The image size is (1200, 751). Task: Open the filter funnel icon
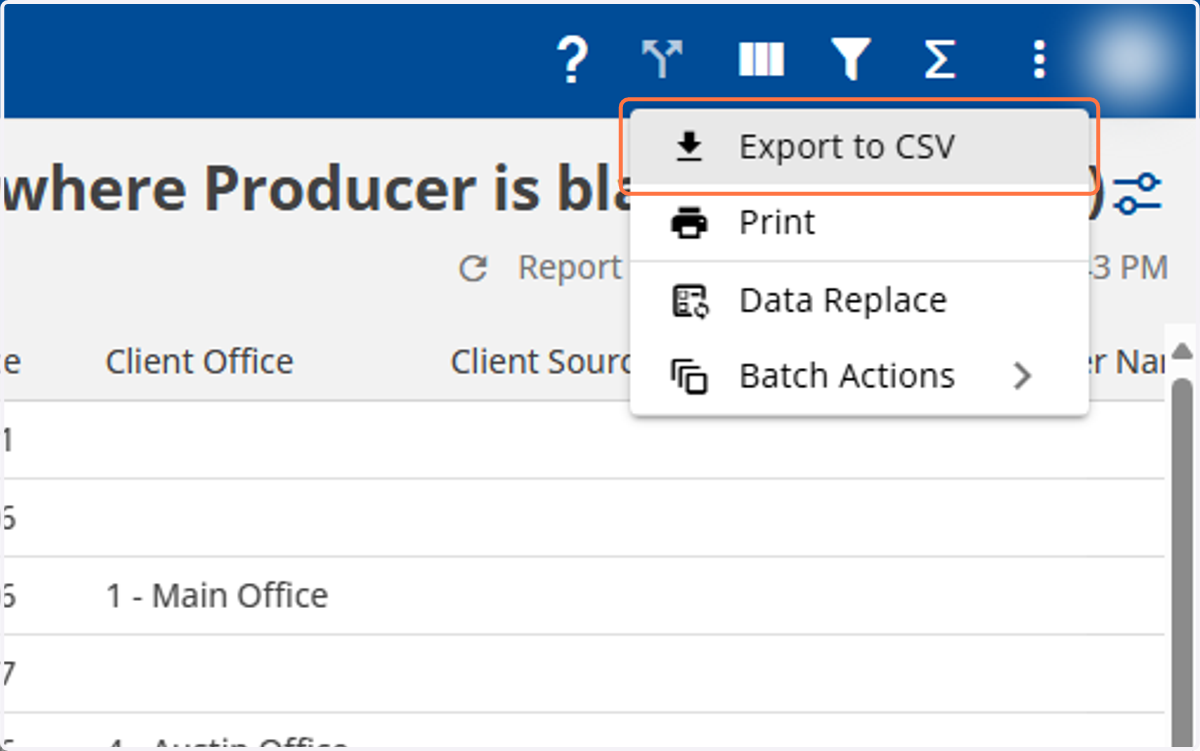pyautogui.click(x=850, y=60)
